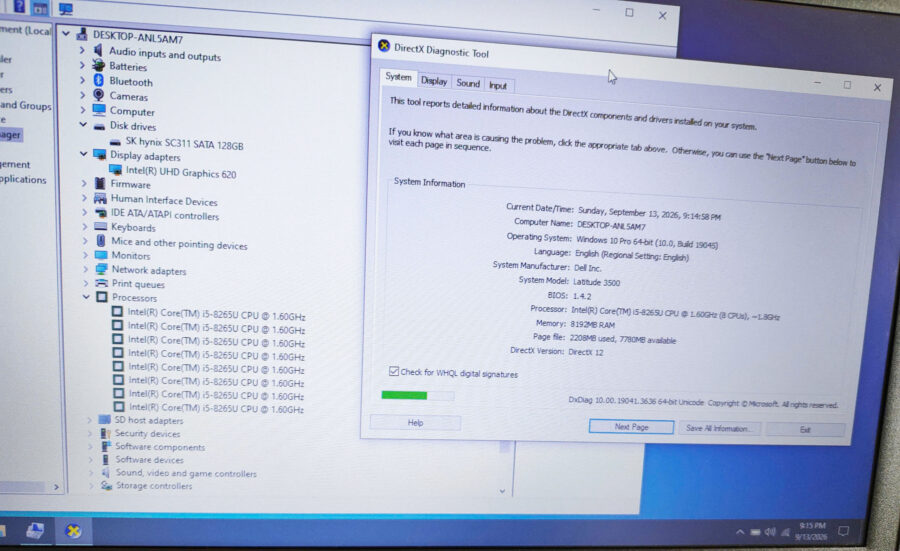Viewport: 900px width, 551px height.
Task: Click the Human Interface Devices icon
Action: tap(100, 199)
